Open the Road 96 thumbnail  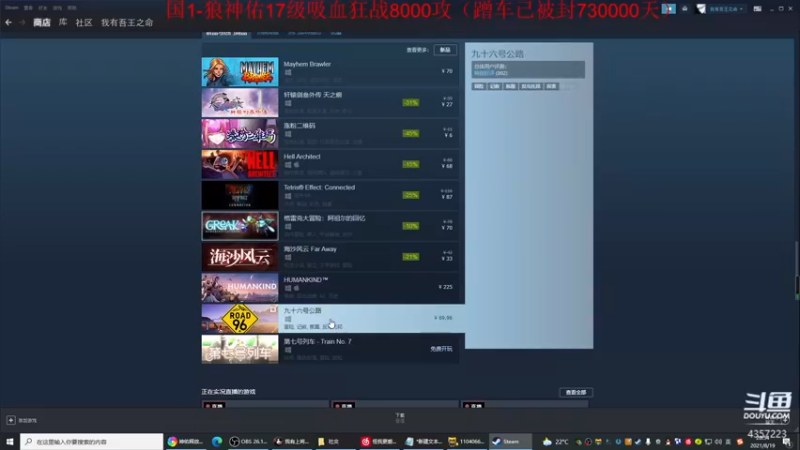pyautogui.click(x=240, y=318)
